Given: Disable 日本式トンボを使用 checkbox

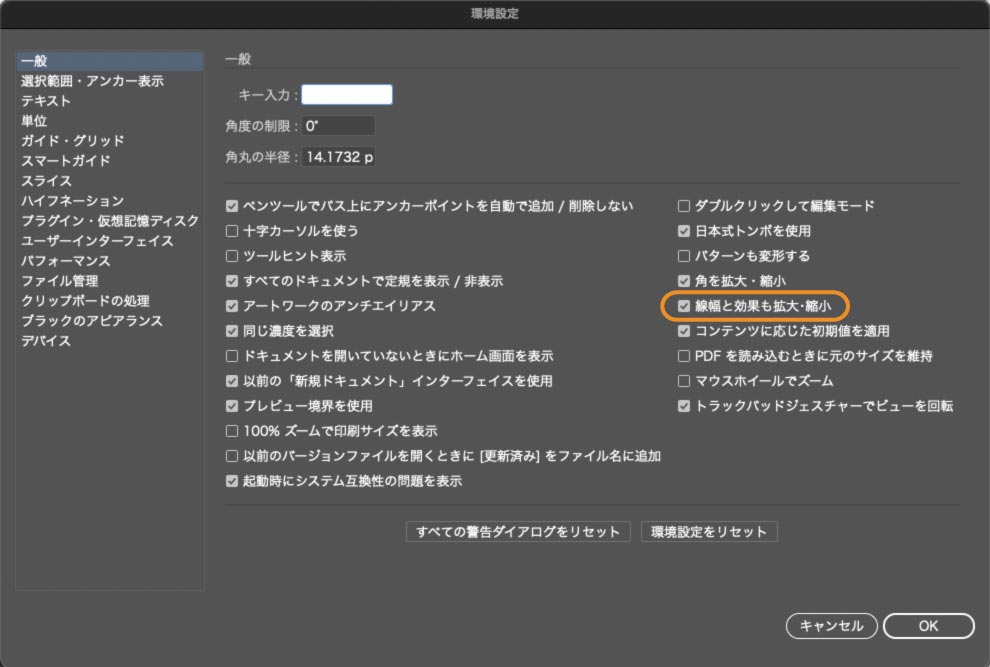Looking at the screenshot, I should [684, 231].
